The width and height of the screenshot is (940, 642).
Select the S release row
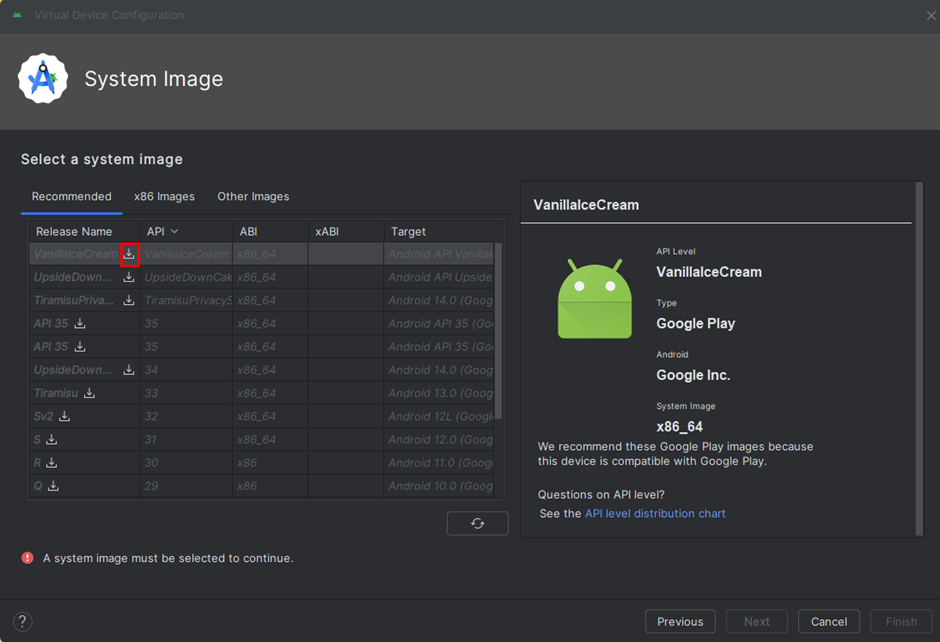261,439
